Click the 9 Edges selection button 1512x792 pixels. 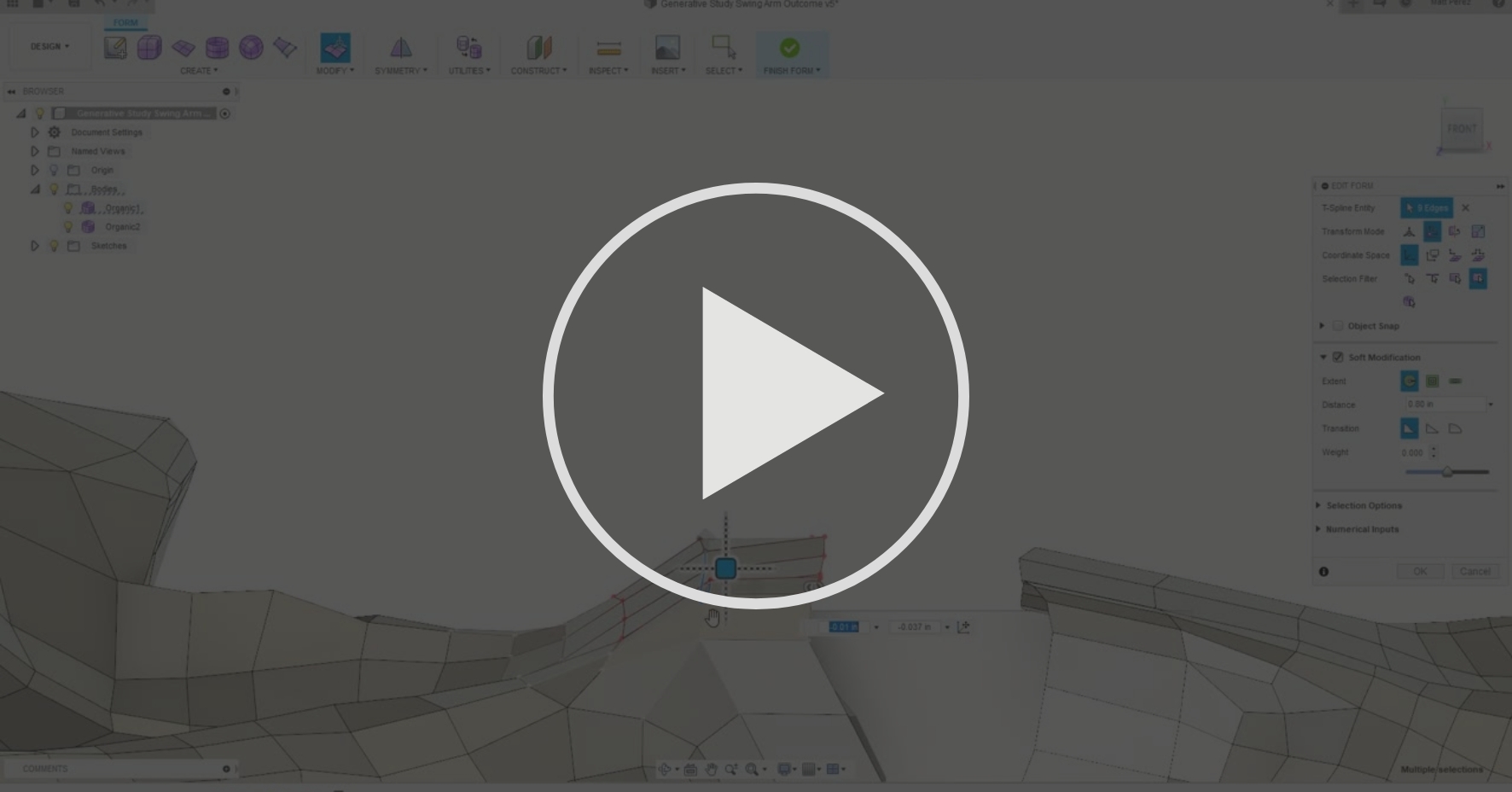tap(1426, 208)
